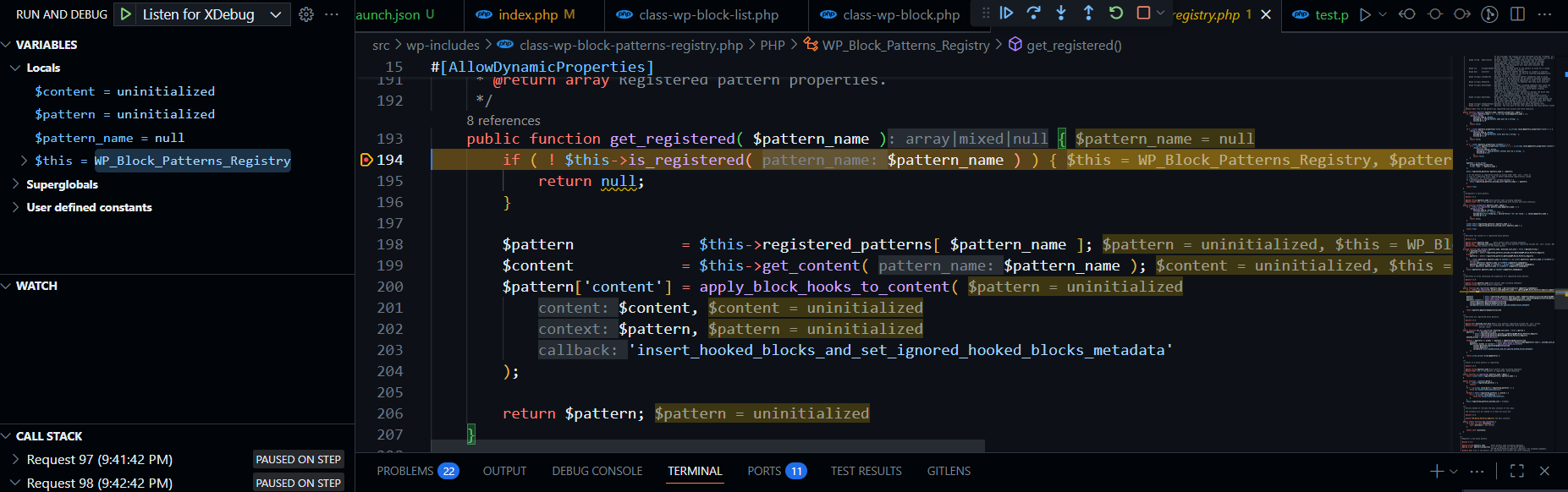Restart the debug session
Image resolution: width=1568 pixels, height=492 pixels.
(x=1116, y=13)
